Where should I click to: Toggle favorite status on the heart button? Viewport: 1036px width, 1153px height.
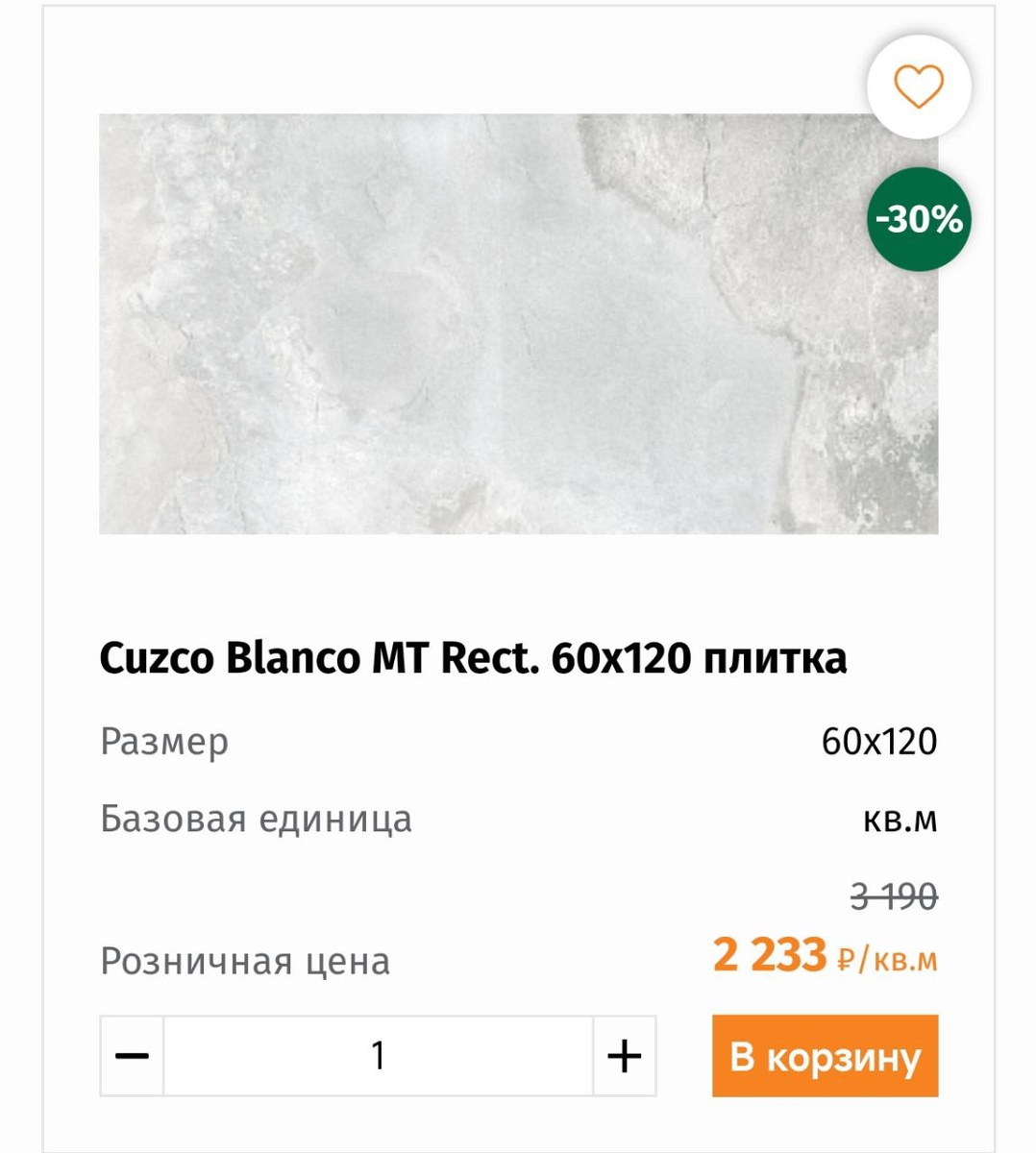(x=920, y=86)
